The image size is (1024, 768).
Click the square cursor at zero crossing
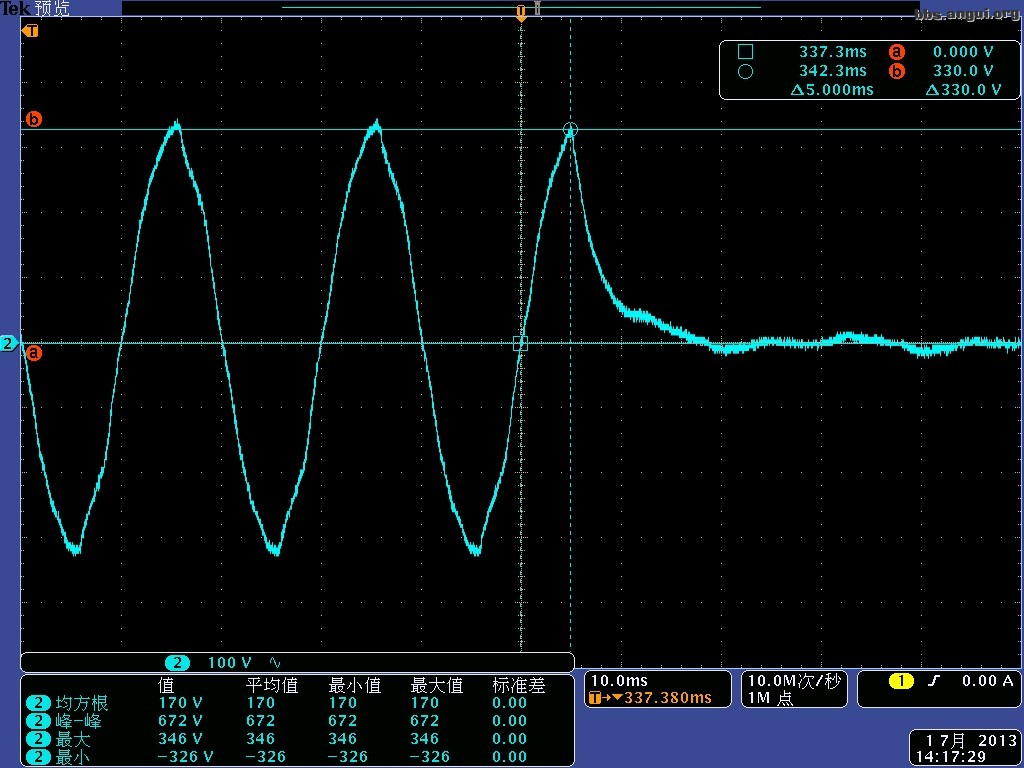coord(520,343)
